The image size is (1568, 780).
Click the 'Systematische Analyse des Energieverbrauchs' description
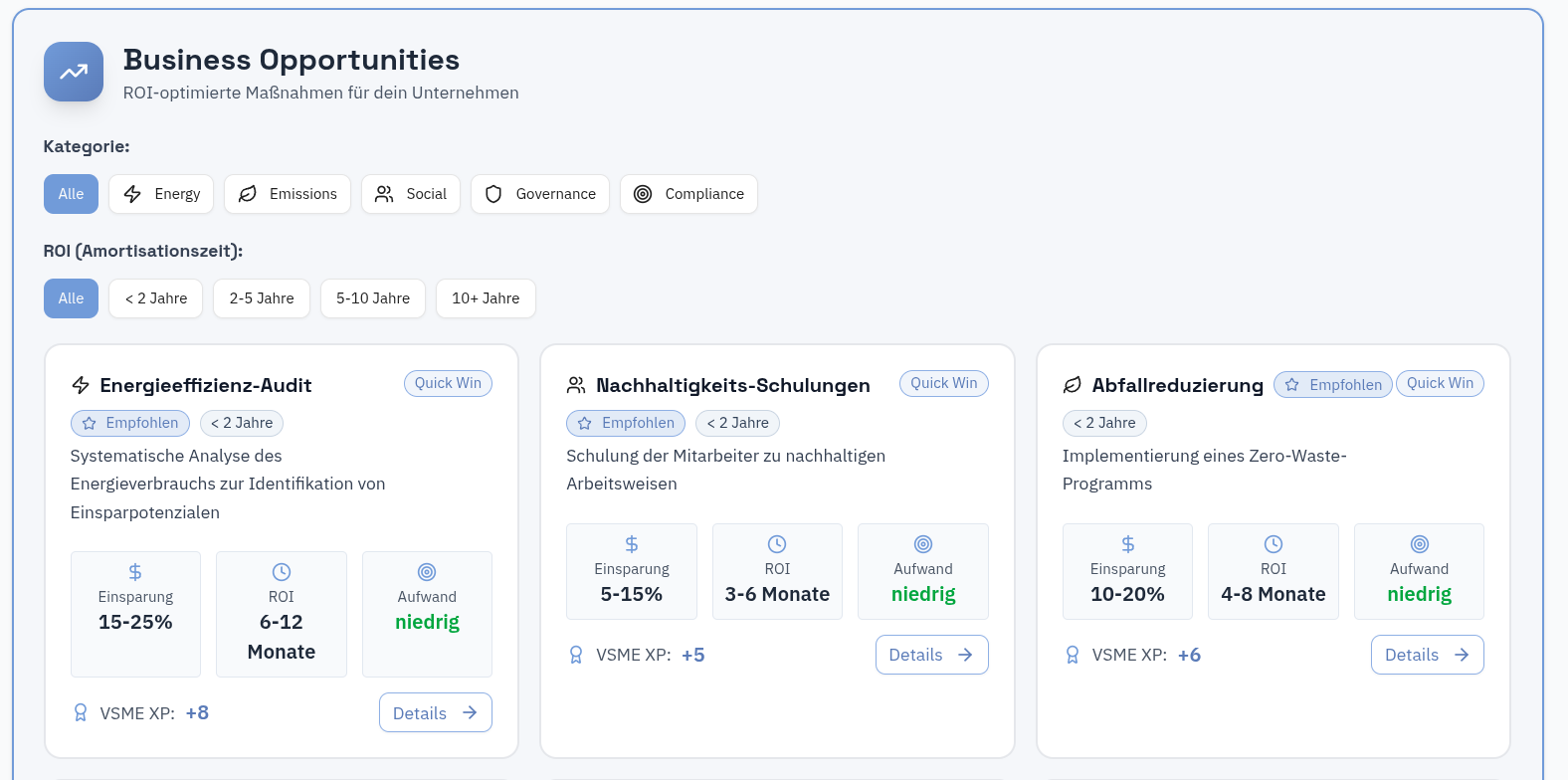[x=228, y=484]
